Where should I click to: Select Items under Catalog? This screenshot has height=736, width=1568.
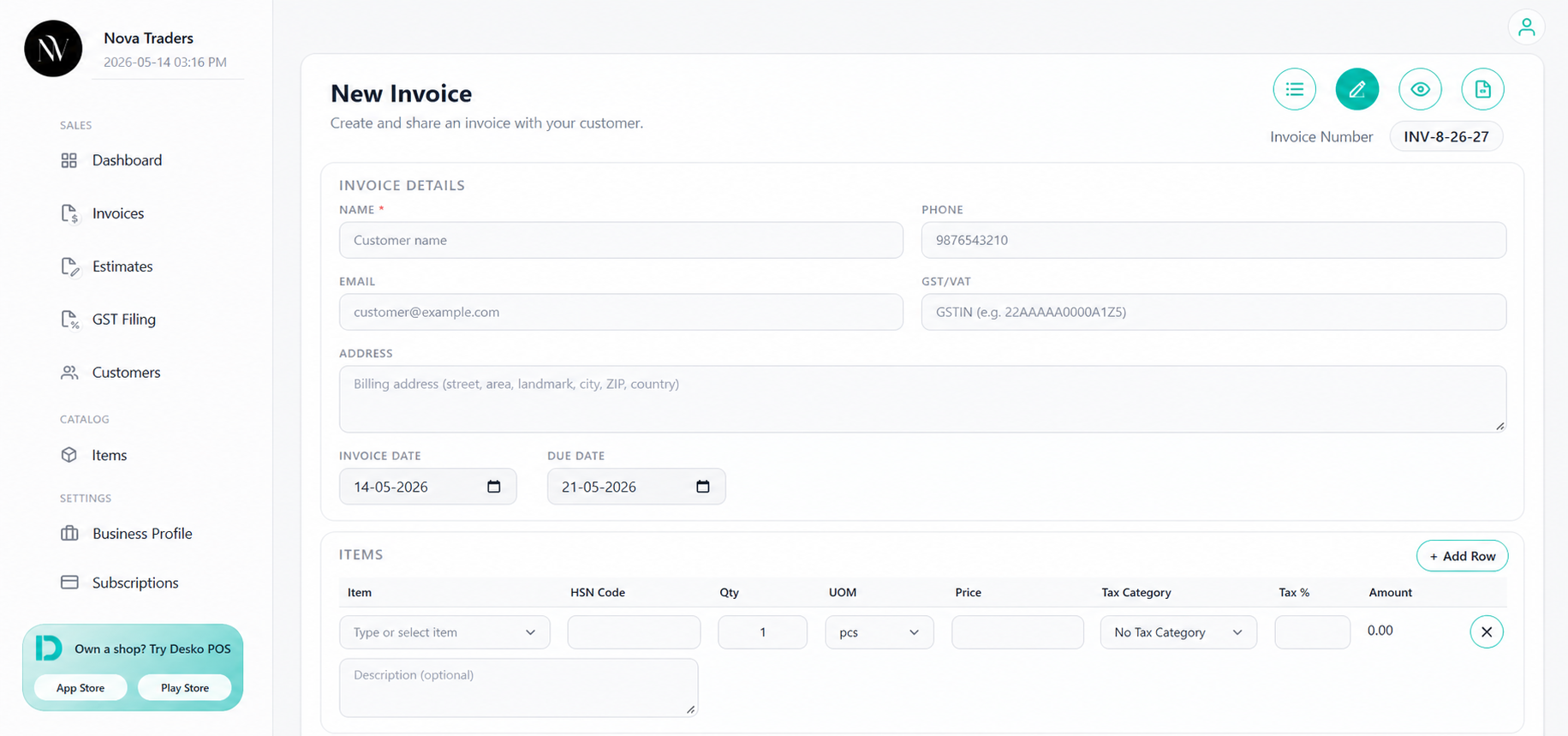[110, 455]
